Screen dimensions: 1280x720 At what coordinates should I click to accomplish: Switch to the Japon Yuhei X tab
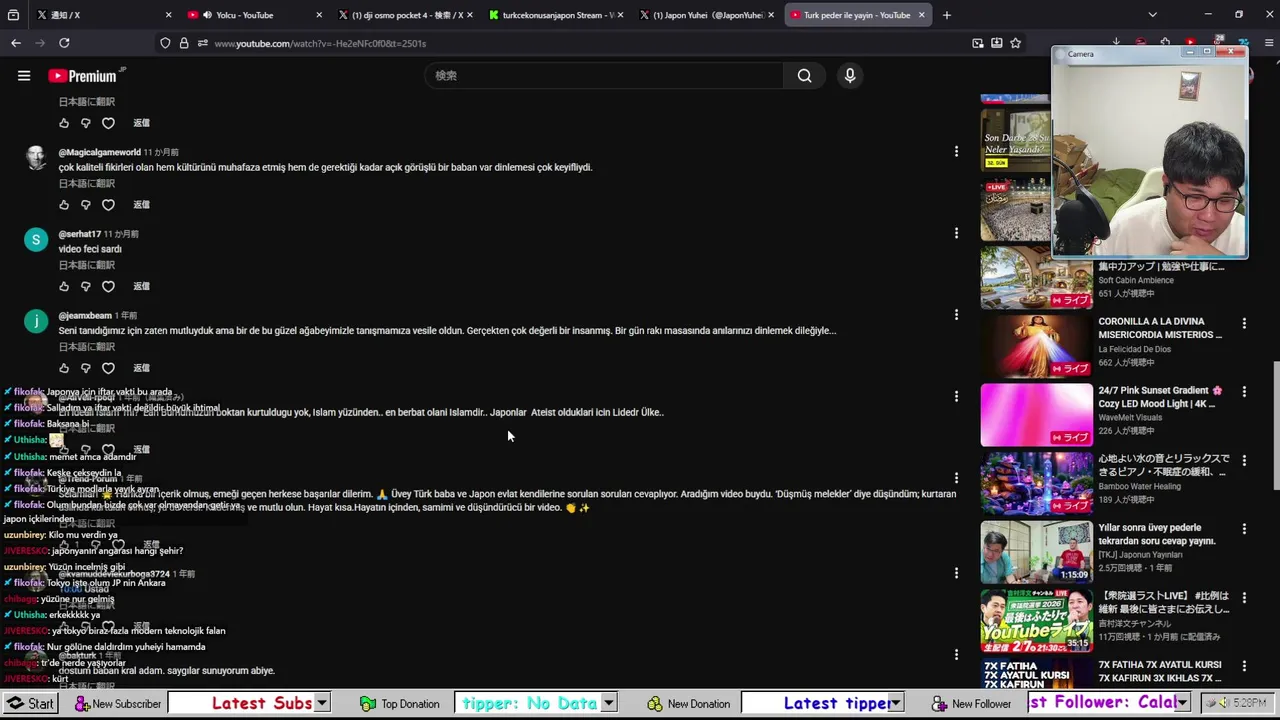(x=705, y=15)
